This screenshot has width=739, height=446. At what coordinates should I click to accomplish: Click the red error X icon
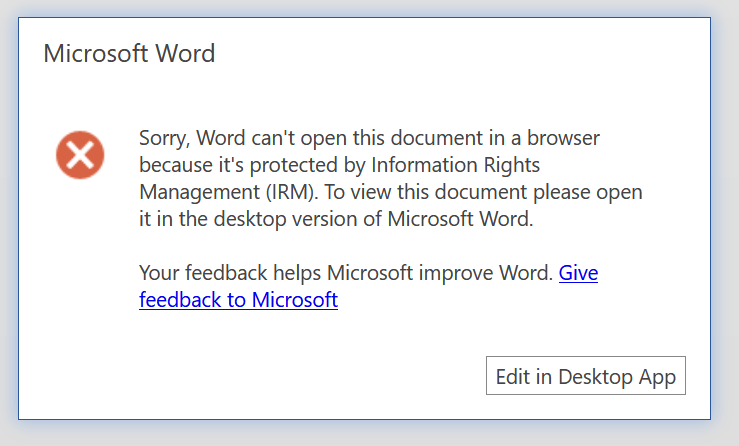(80, 155)
